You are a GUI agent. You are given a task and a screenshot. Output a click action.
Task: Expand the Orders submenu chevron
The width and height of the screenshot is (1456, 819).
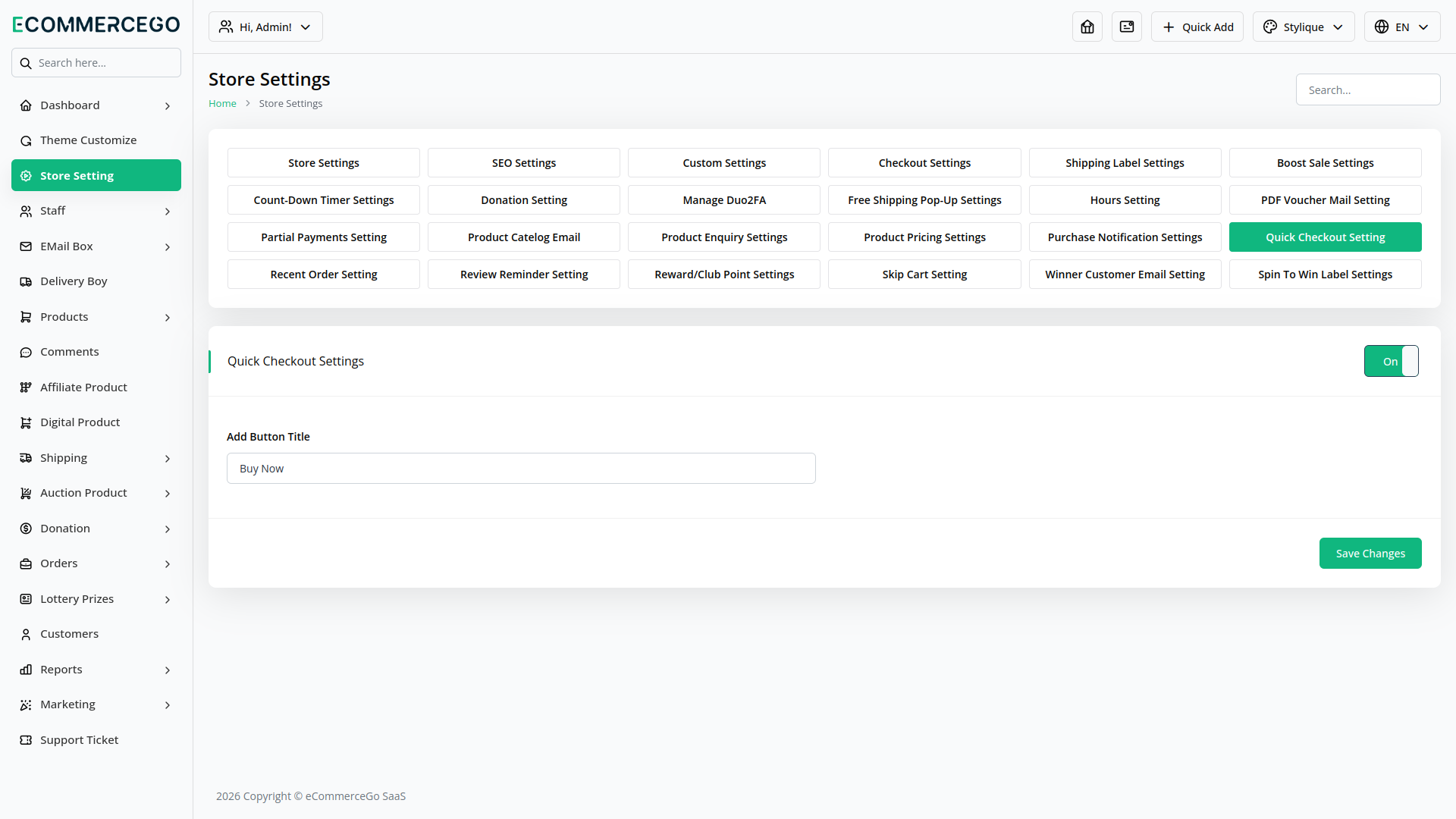click(x=168, y=563)
